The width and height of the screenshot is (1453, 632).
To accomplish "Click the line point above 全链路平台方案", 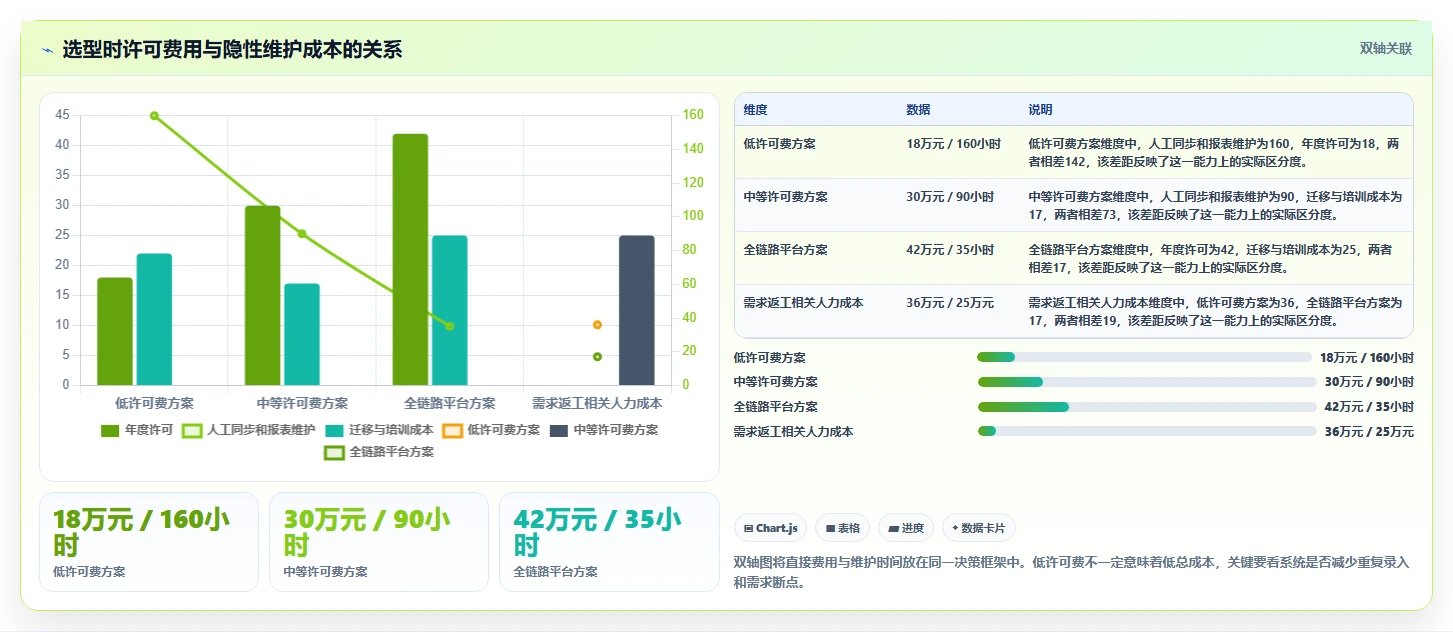I will click(450, 326).
